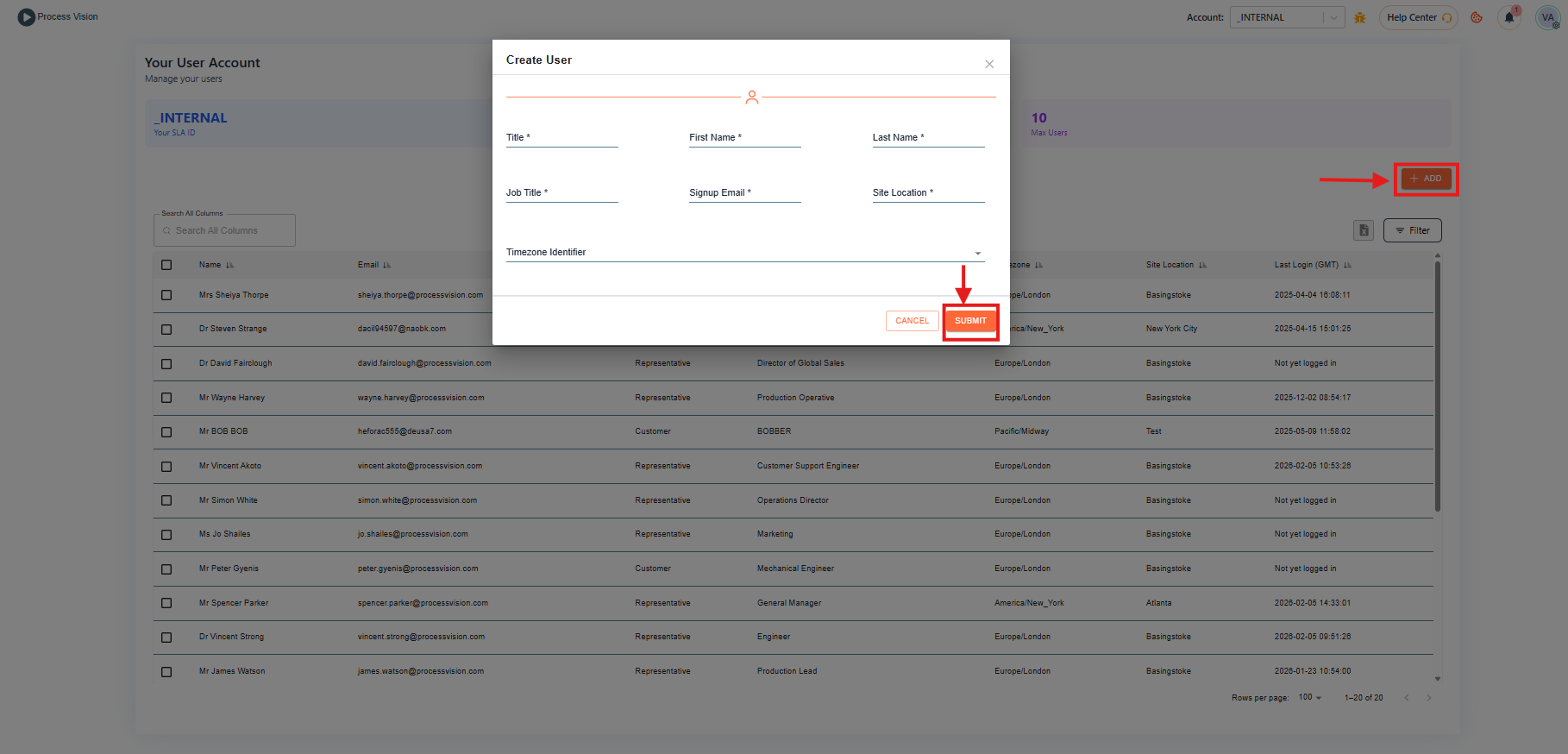
Task: Change the rows per page dropdown
Action: 1310,697
